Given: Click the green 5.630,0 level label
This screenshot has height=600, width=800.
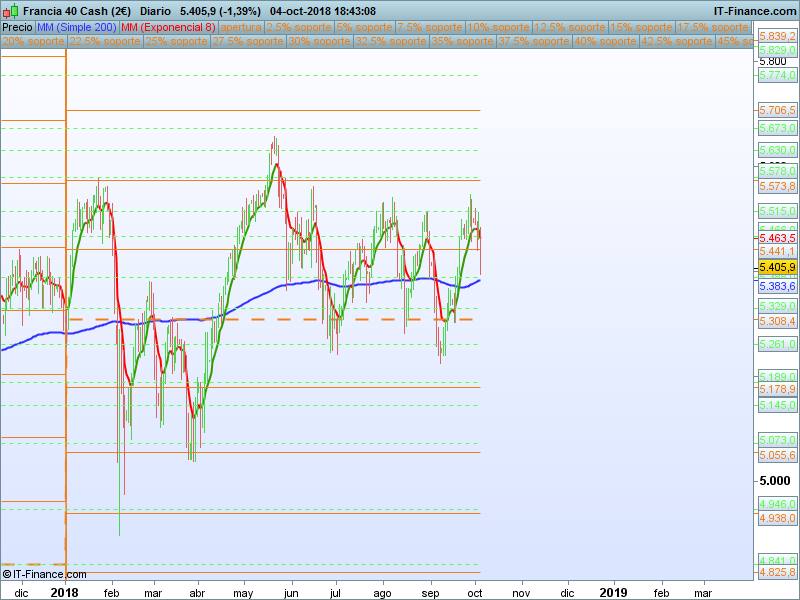Looking at the screenshot, I should (x=777, y=150).
